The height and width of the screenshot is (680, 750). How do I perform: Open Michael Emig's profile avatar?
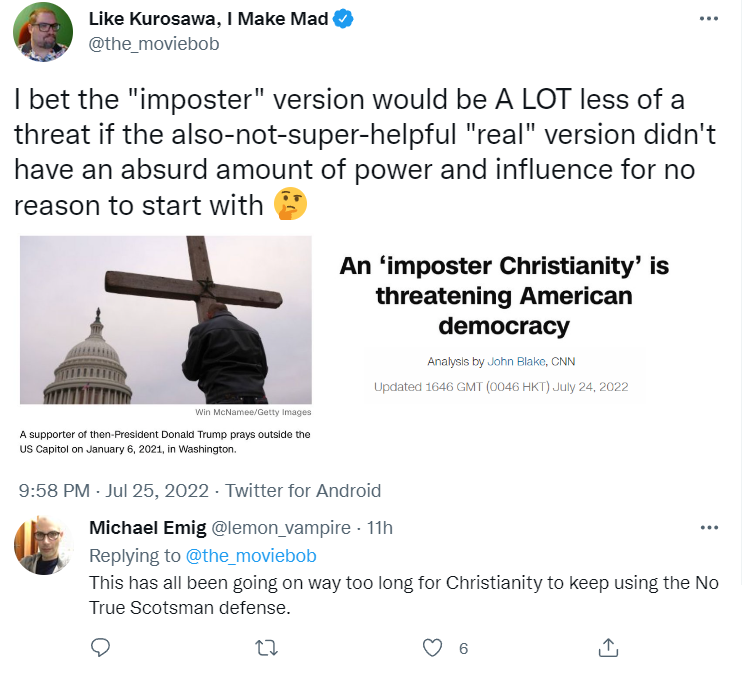[x=42, y=546]
